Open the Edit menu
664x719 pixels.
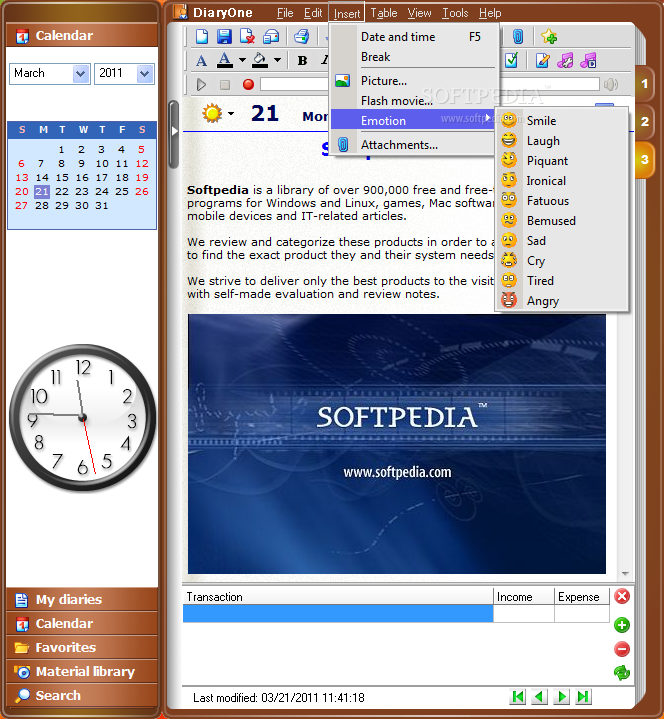313,13
